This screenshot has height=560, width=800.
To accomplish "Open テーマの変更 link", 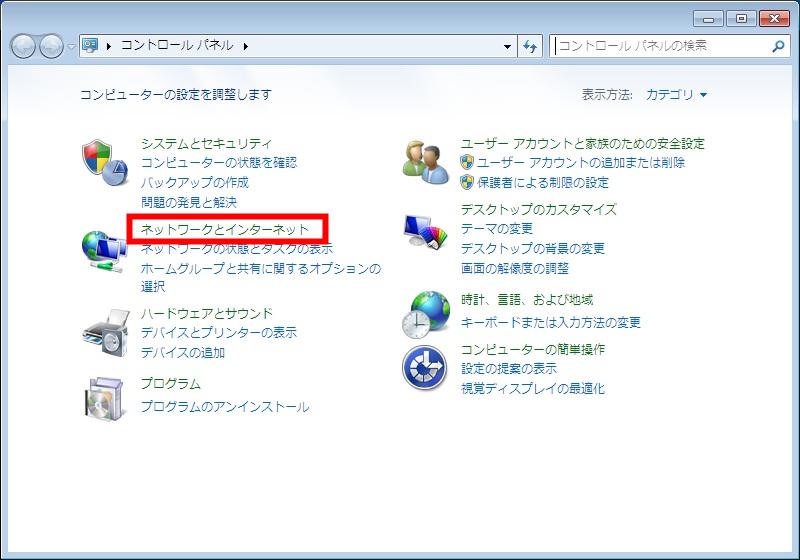I will [x=497, y=228].
